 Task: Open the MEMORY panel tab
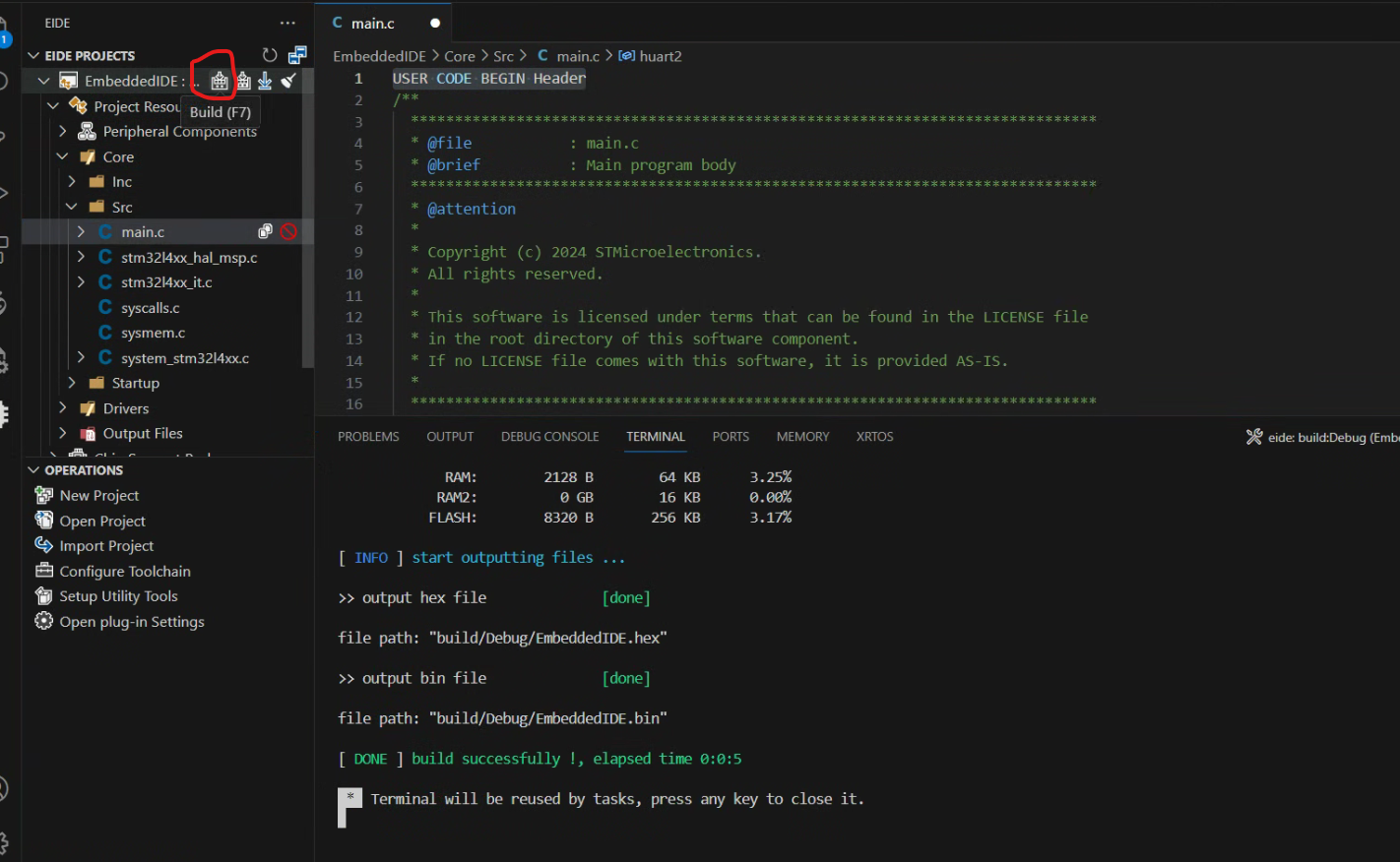(802, 437)
